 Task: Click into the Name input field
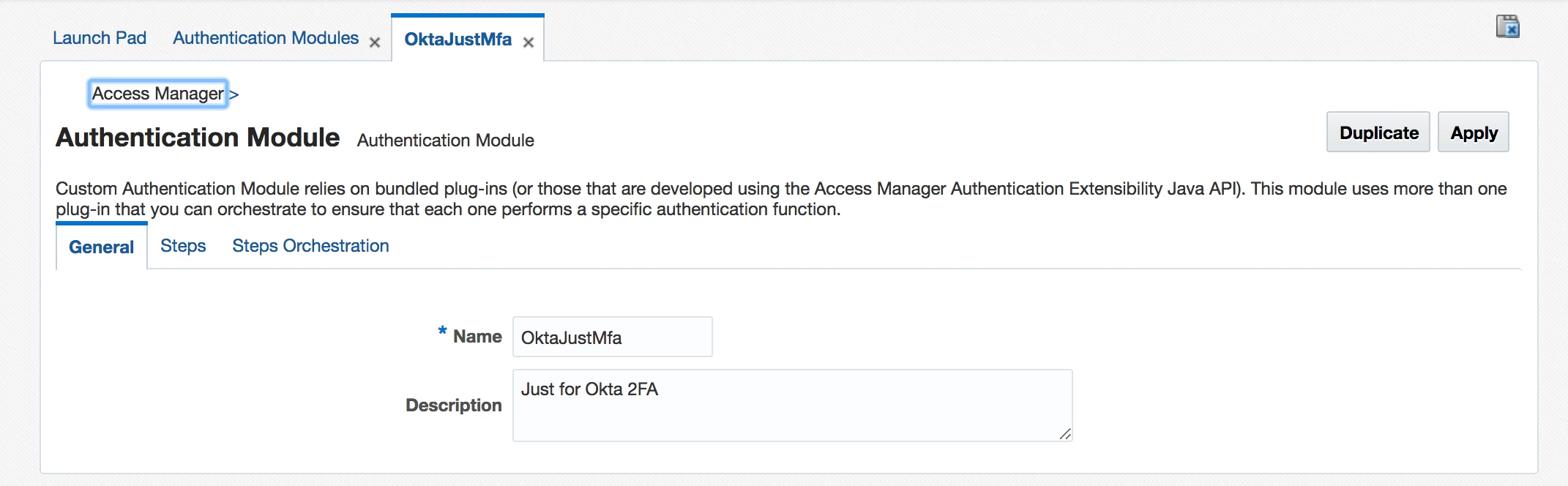[612, 337]
